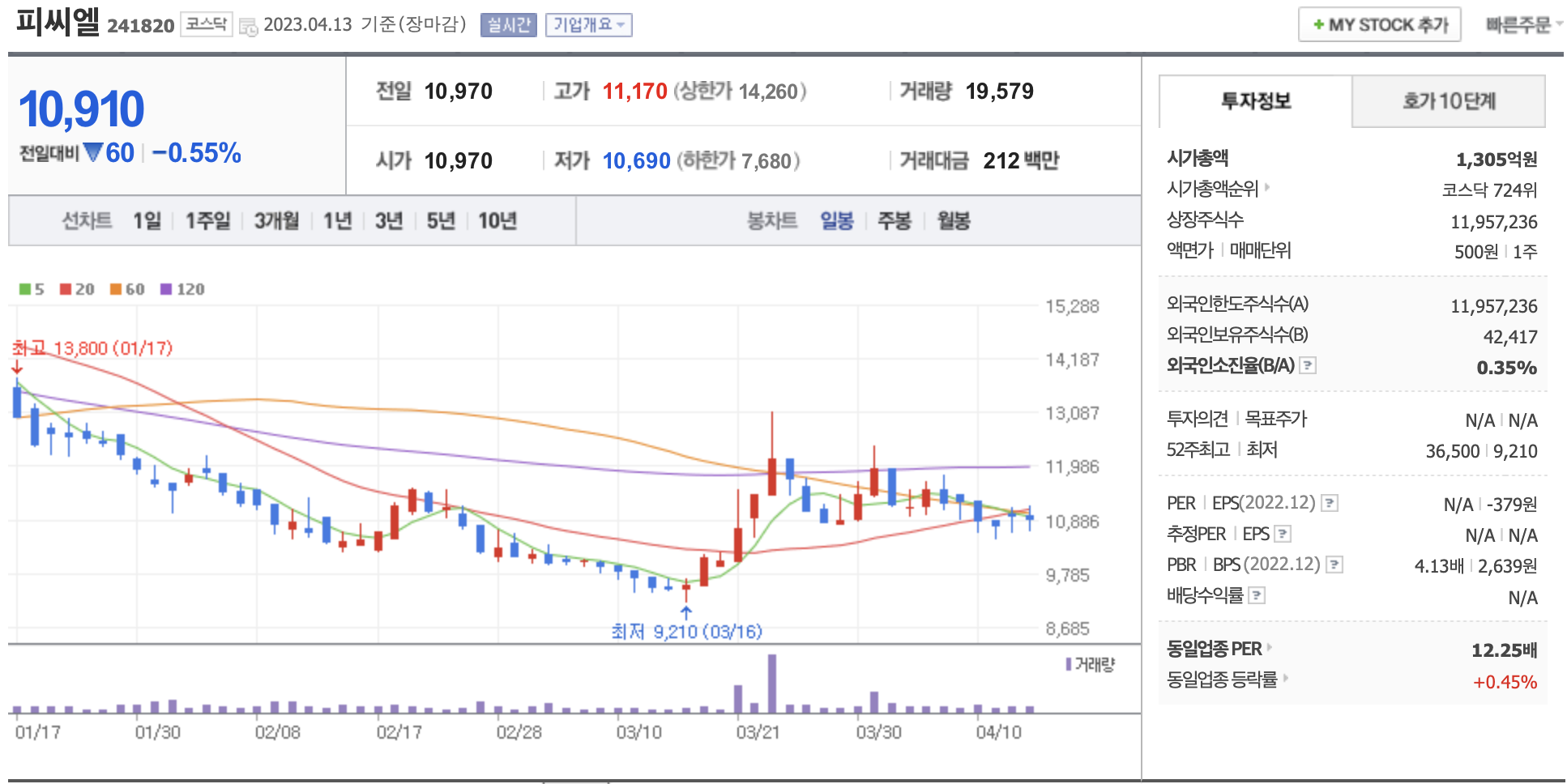Viewport: 1567px width, 784px height.
Task: Toggle the 실시간 real-time badge
Action: coord(508,25)
